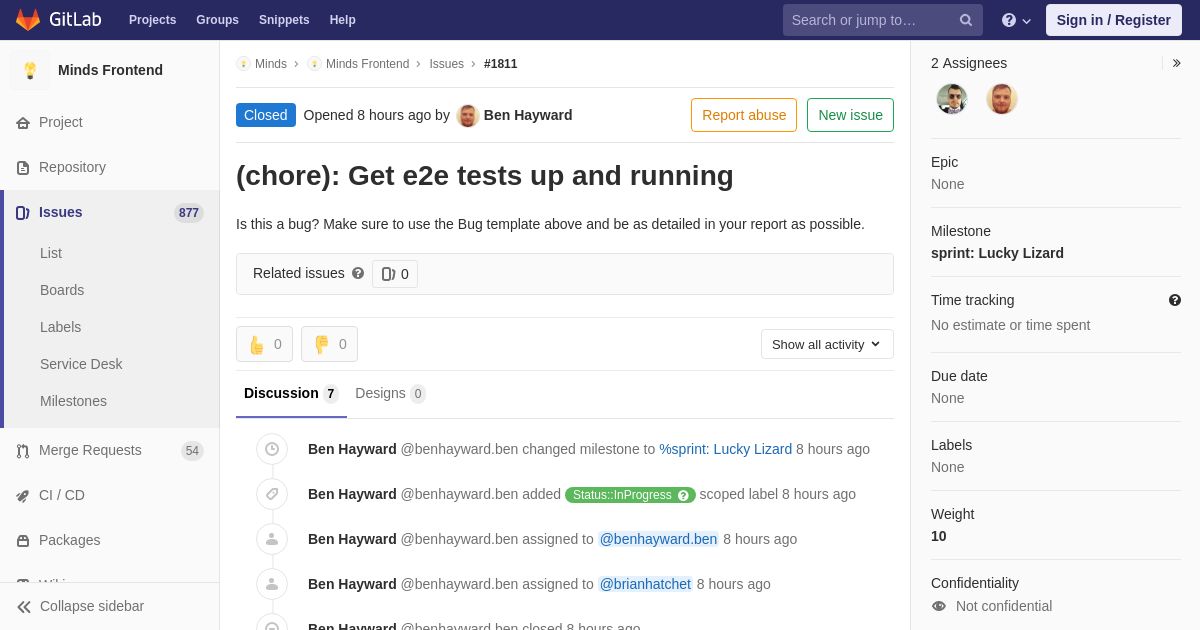Click the Repository file icon
Viewport: 1200px width, 630px height.
pos(23,168)
